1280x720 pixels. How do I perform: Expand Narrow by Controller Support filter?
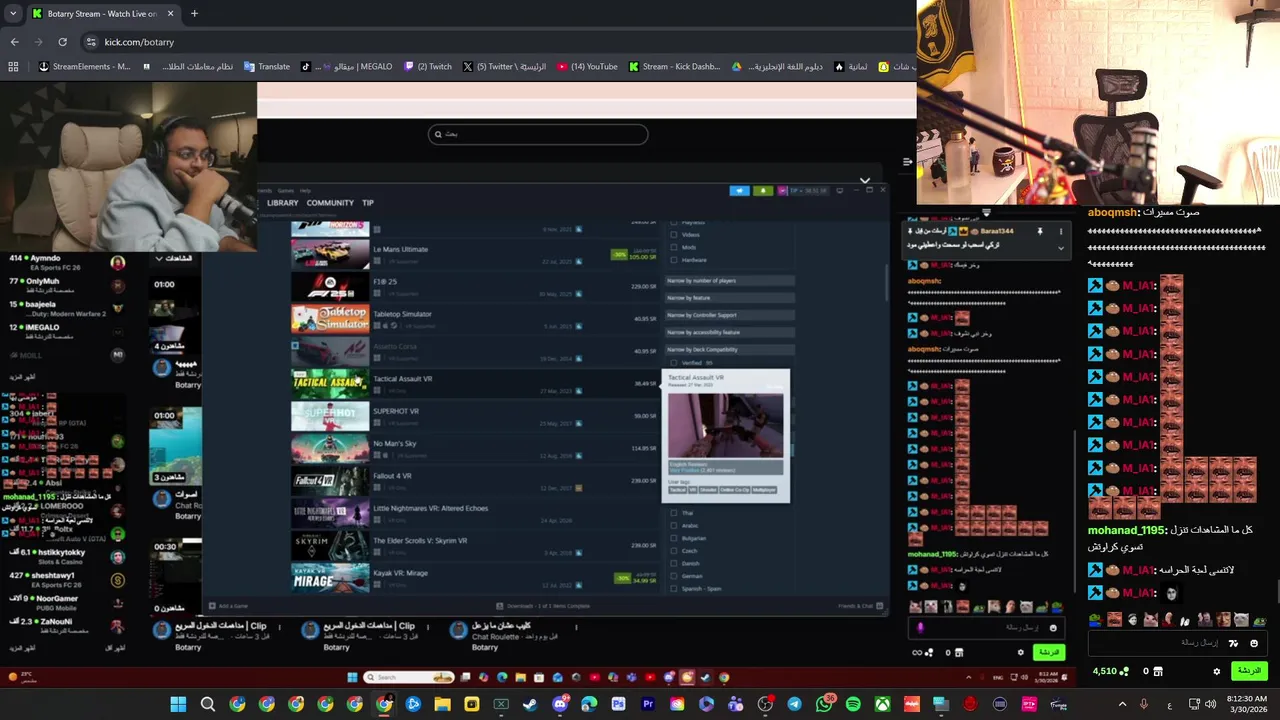[730, 315]
